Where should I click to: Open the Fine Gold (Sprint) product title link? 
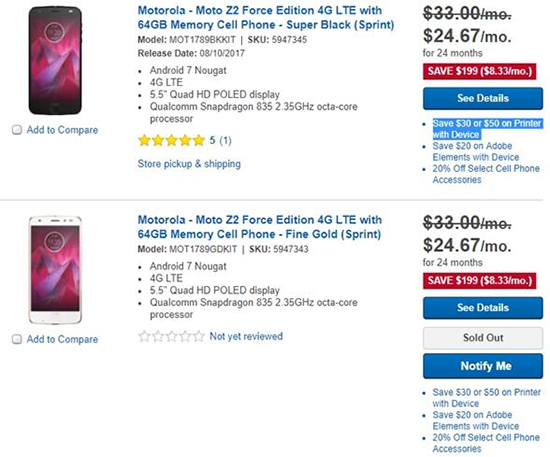[x=260, y=227]
